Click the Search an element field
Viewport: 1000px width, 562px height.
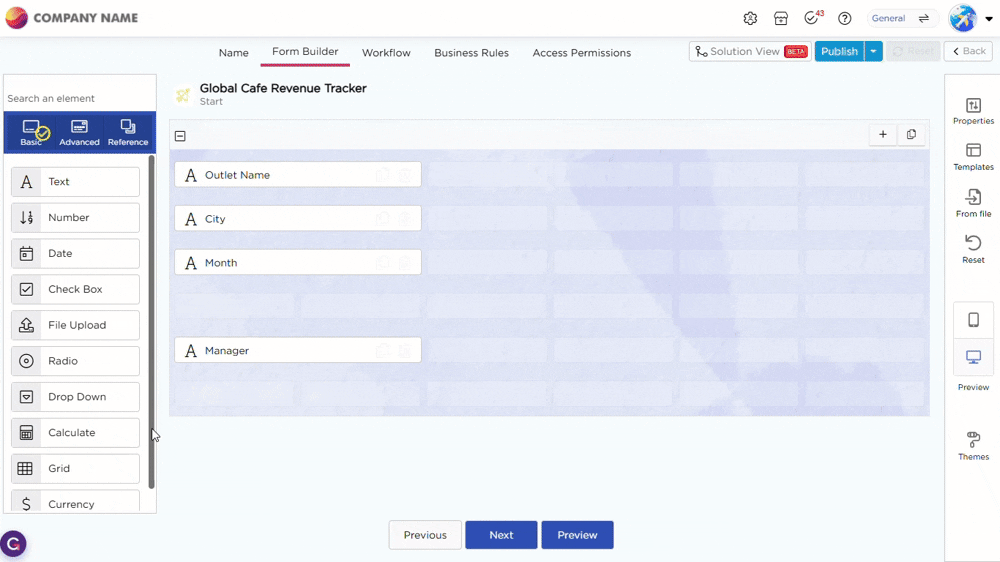(78, 98)
